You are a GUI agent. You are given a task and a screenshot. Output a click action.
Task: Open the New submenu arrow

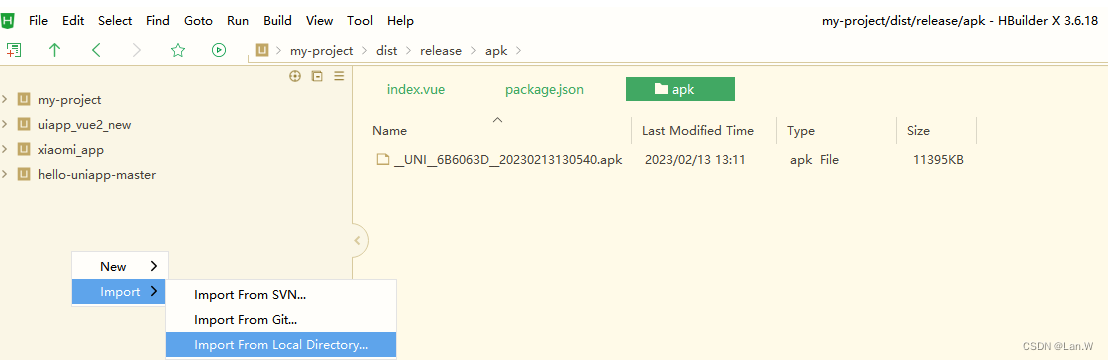[x=154, y=267]
